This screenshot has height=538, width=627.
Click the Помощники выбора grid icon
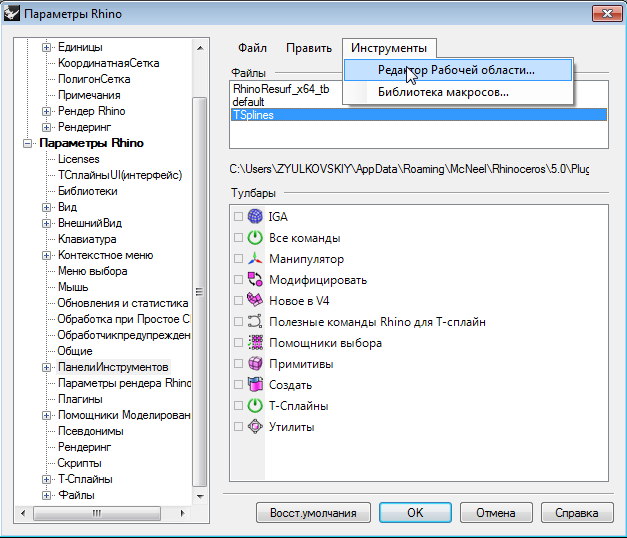(x=255, y=343)
